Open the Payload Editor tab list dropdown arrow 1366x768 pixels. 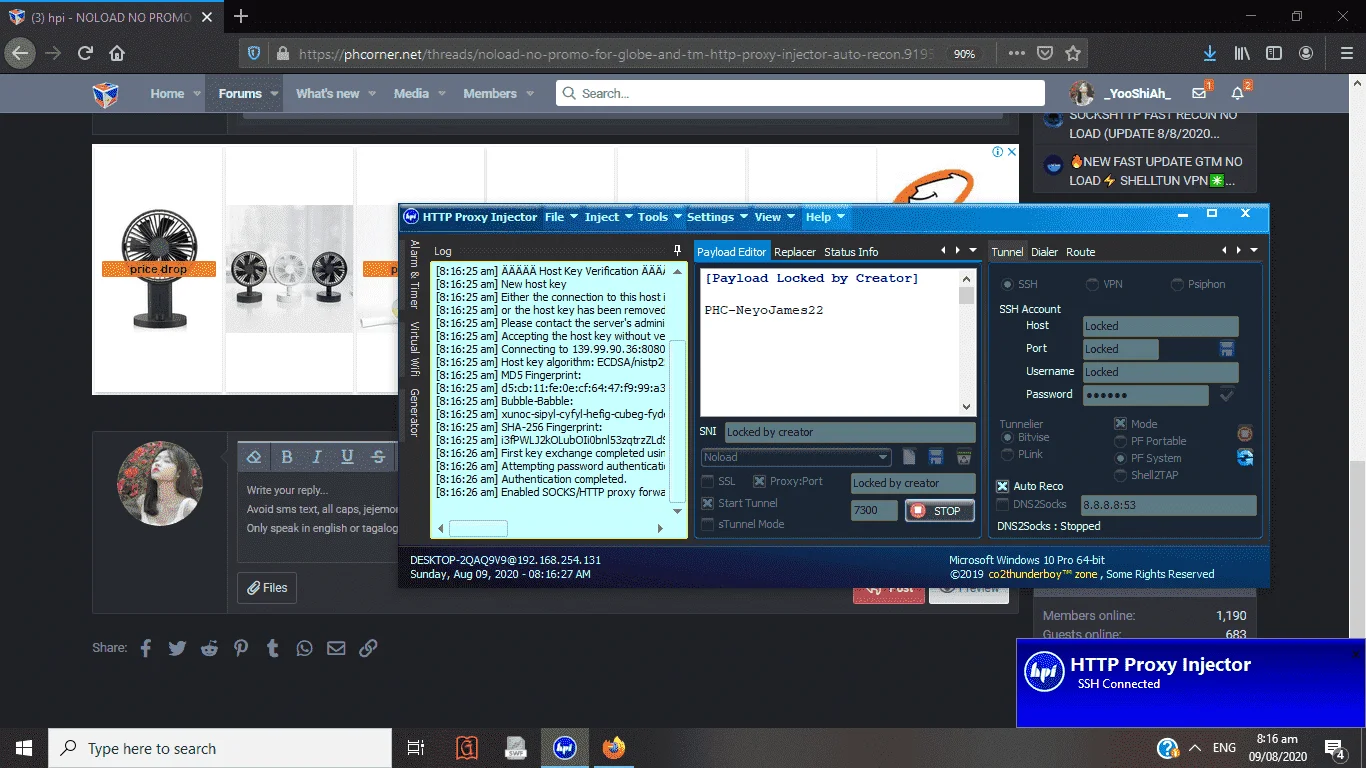pos(973,251)
